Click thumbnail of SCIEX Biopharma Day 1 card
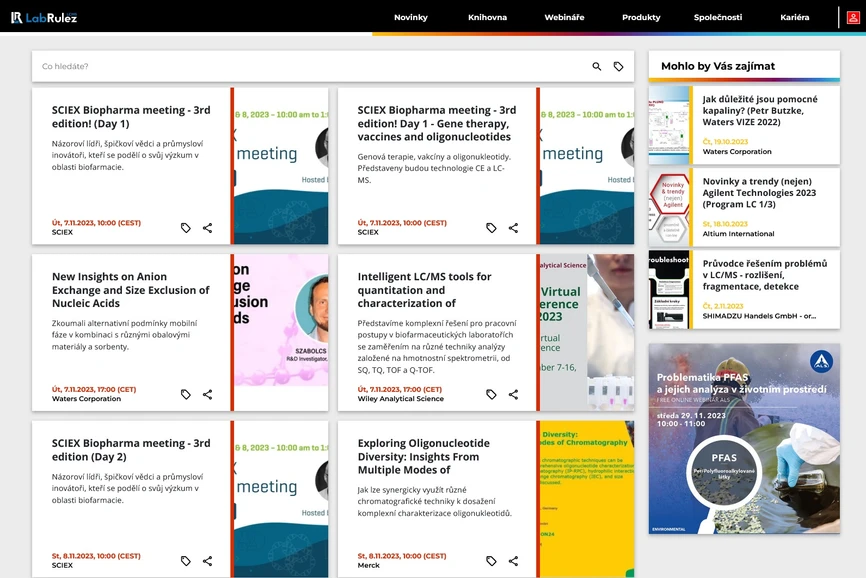The image size is (866, 578). 281,166
